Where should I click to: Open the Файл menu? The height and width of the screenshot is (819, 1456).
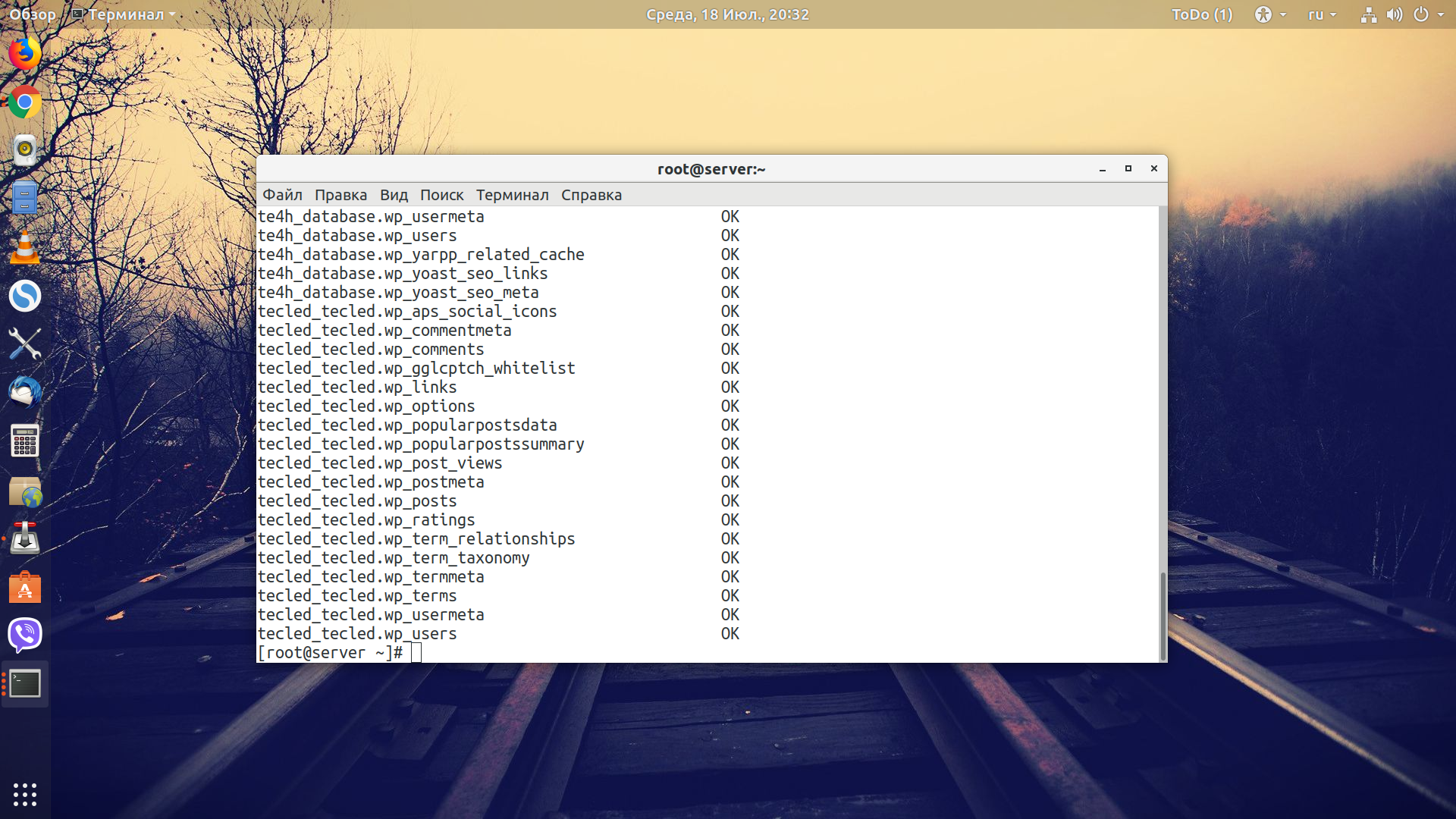tap(282, 195)
